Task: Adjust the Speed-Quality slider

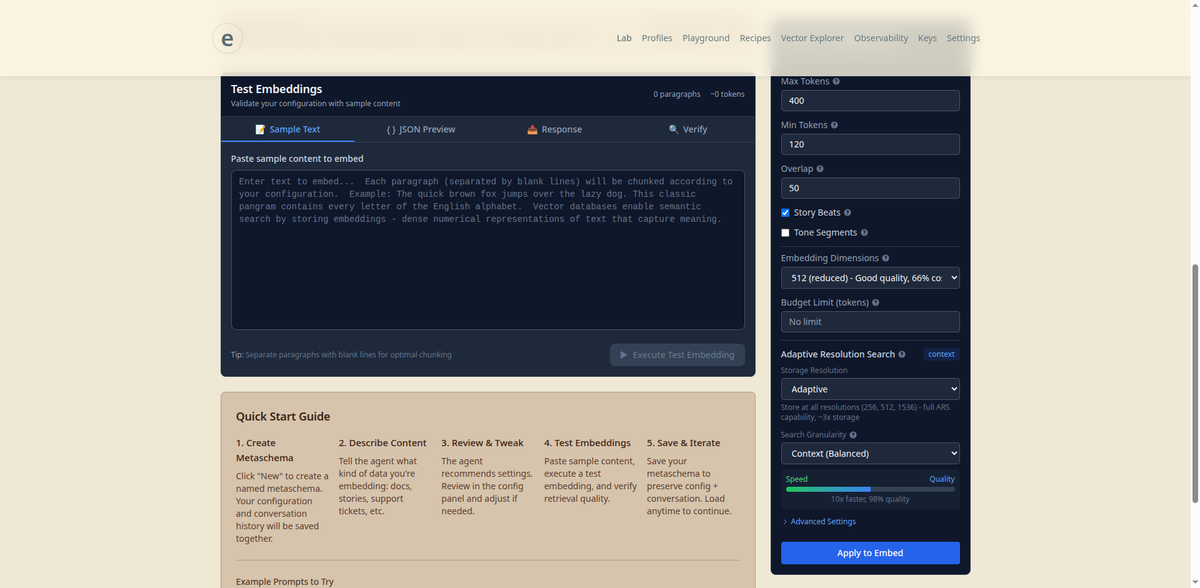Action: pos(869,488)
